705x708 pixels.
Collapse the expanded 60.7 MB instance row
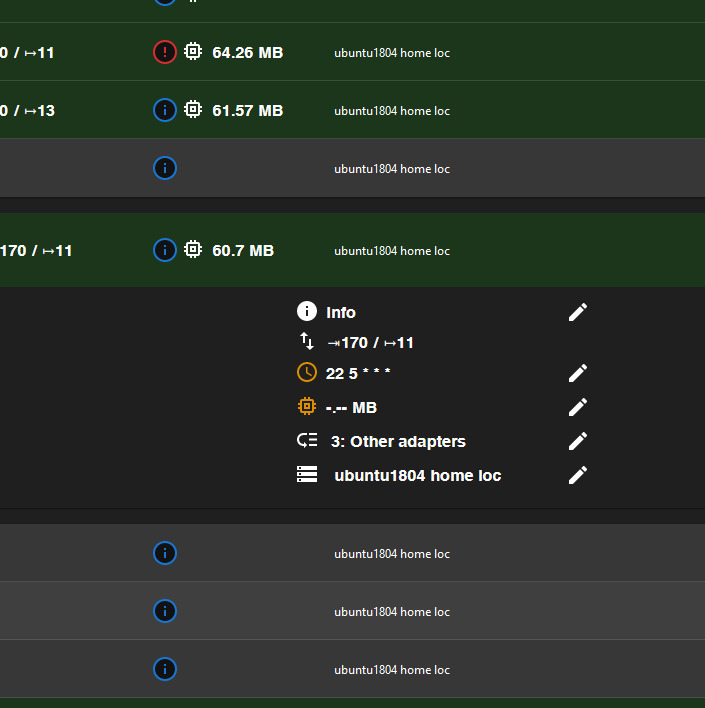point(352,250)
